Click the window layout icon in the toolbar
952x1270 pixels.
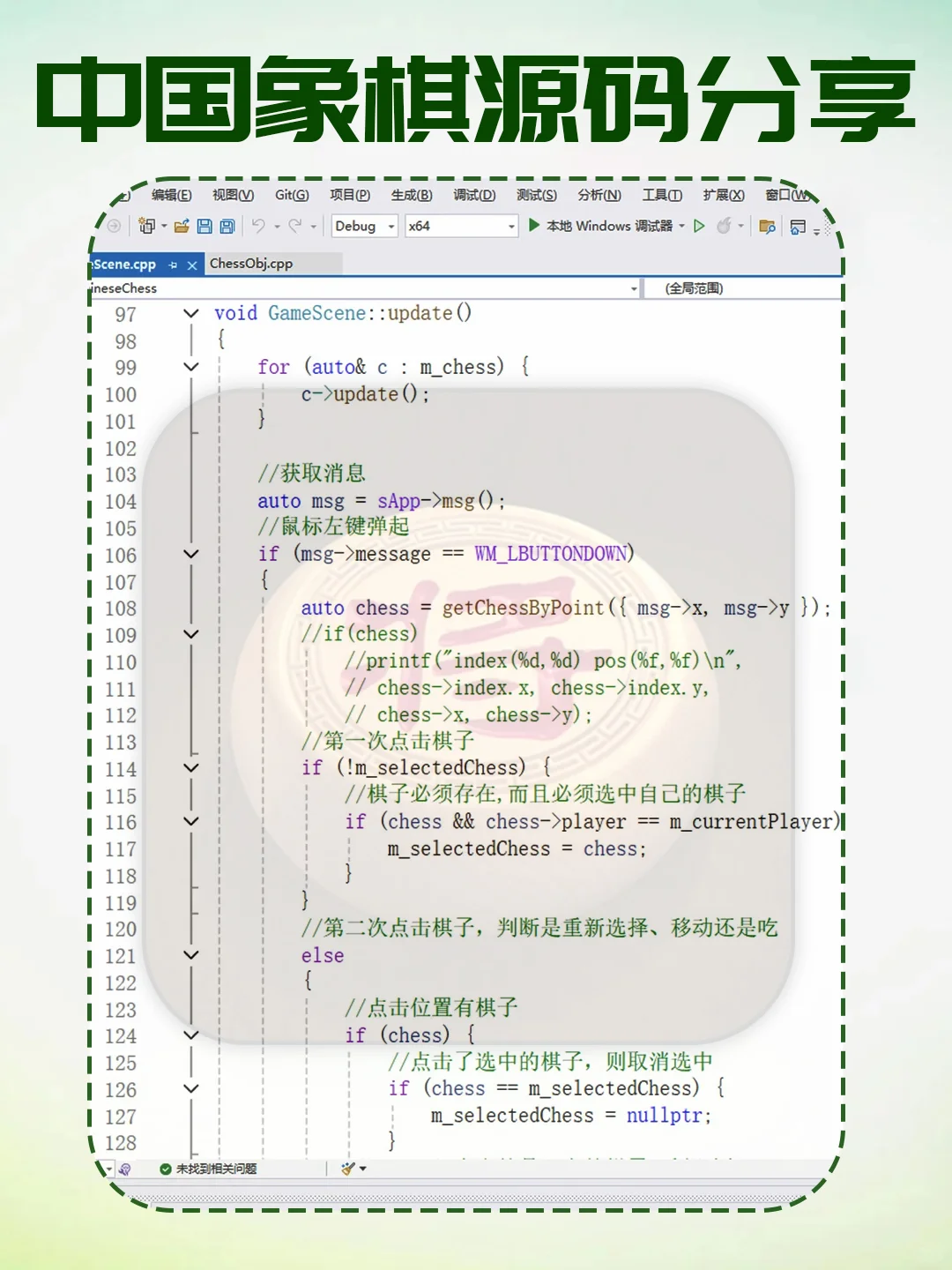click(798, 227)
